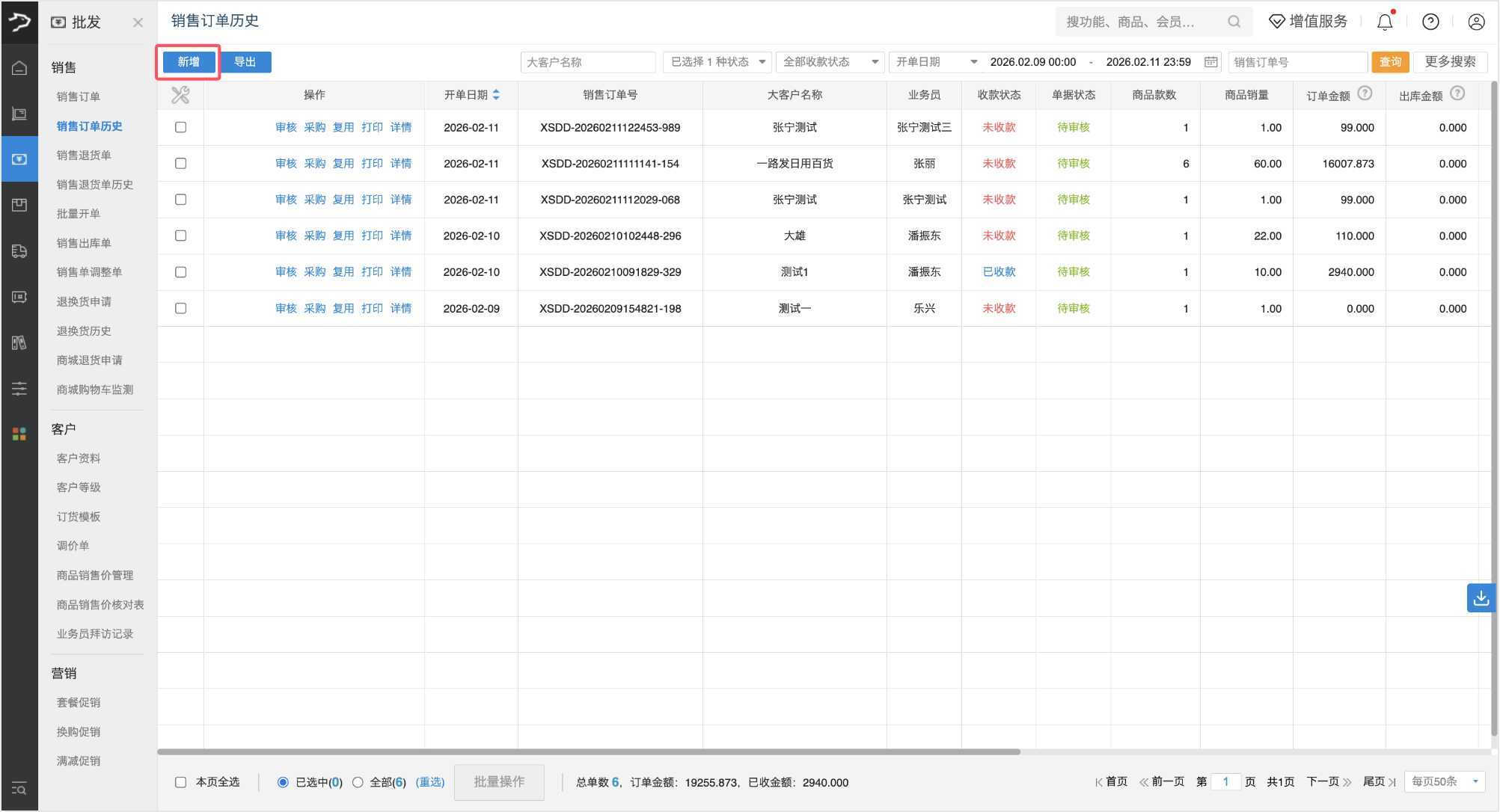
Task: Click the home icon in left sidebar
Action: pos(19,68)
